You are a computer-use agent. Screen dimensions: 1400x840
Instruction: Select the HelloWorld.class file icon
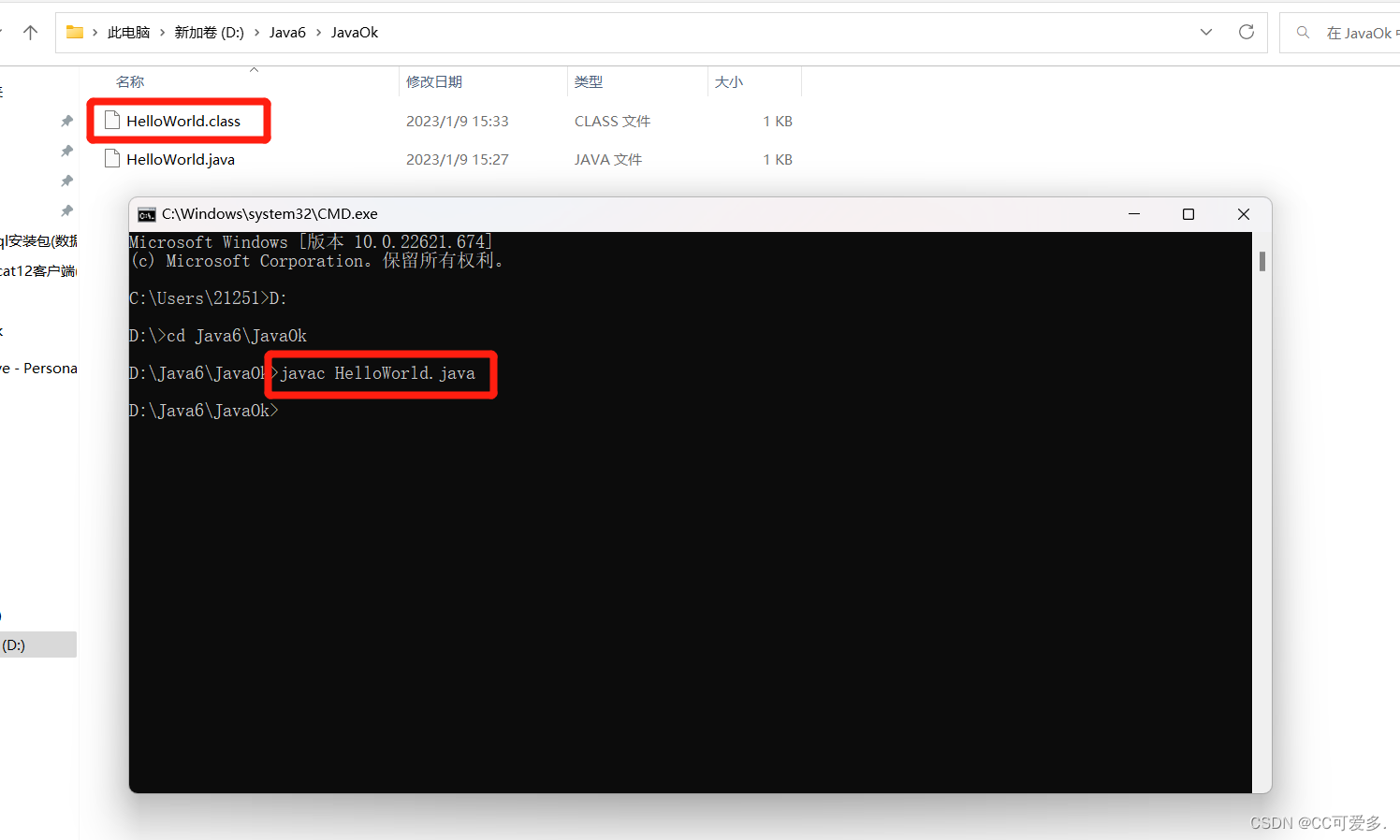click(112, 120)
